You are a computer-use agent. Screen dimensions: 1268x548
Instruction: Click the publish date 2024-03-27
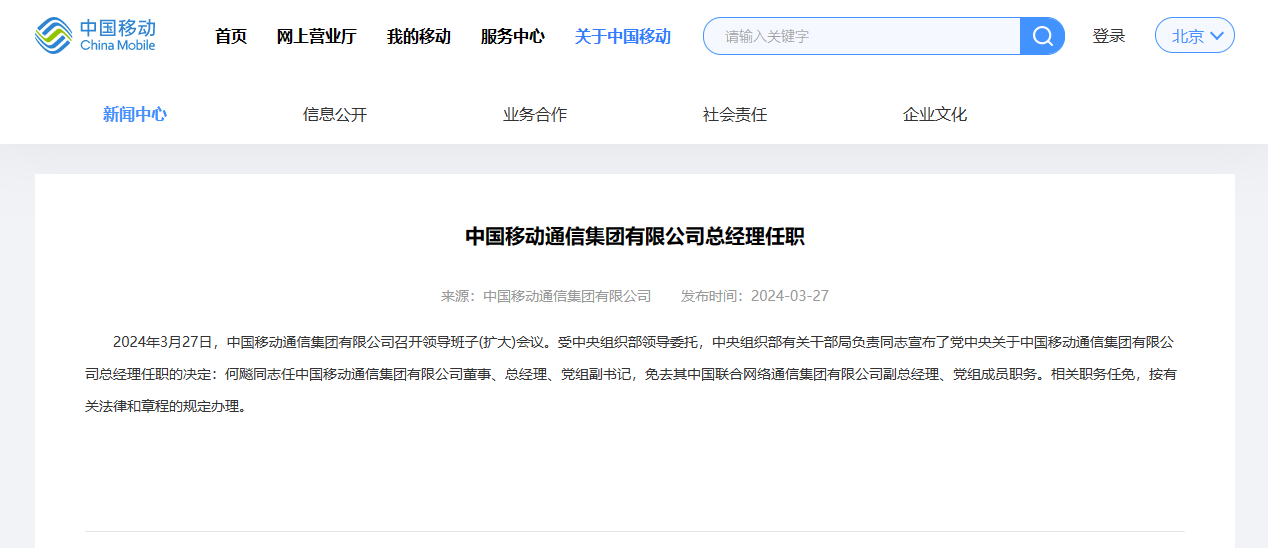point(790,296)
